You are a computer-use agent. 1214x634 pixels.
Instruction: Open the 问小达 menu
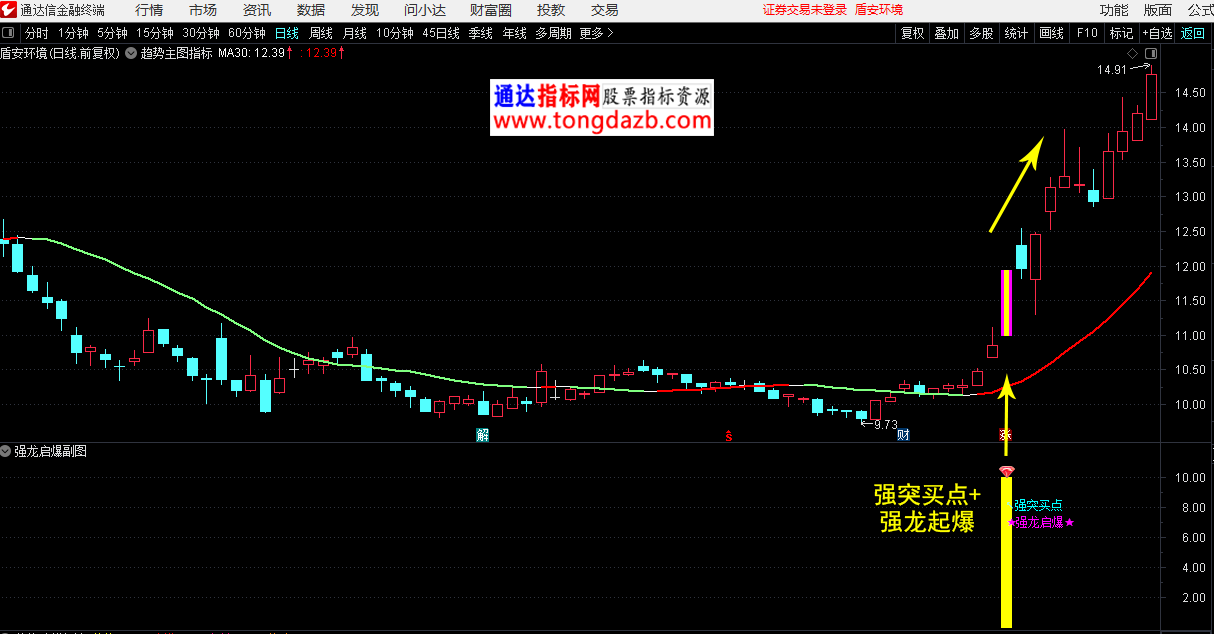pos(426,10)
